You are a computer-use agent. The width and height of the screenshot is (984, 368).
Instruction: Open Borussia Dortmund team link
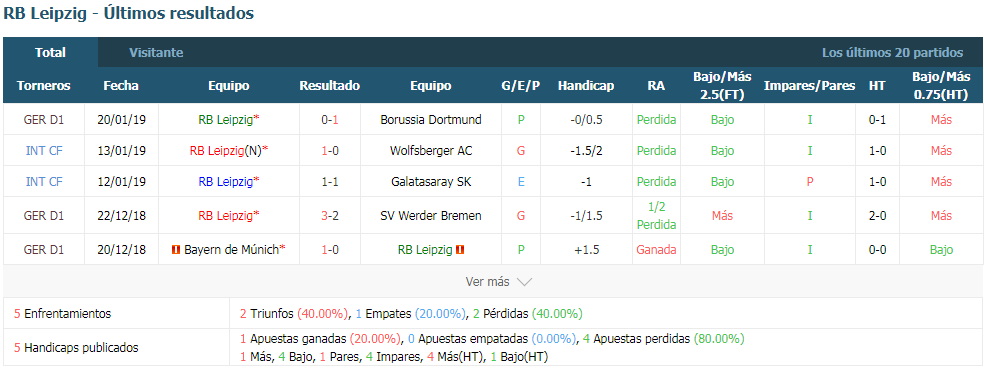pos(431,119)
